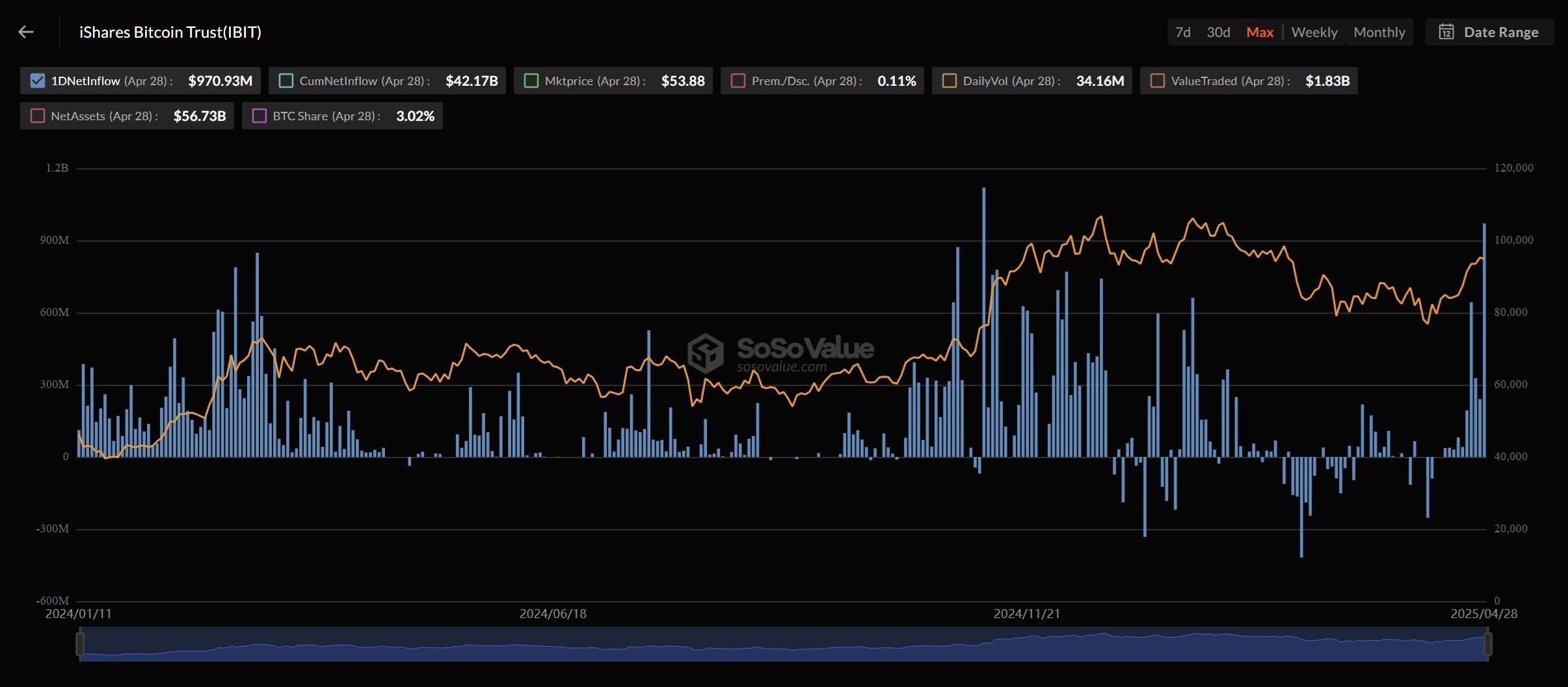
Task: Click the 2024/11/21 x-axis date label
Action: tap(1027, 614)
